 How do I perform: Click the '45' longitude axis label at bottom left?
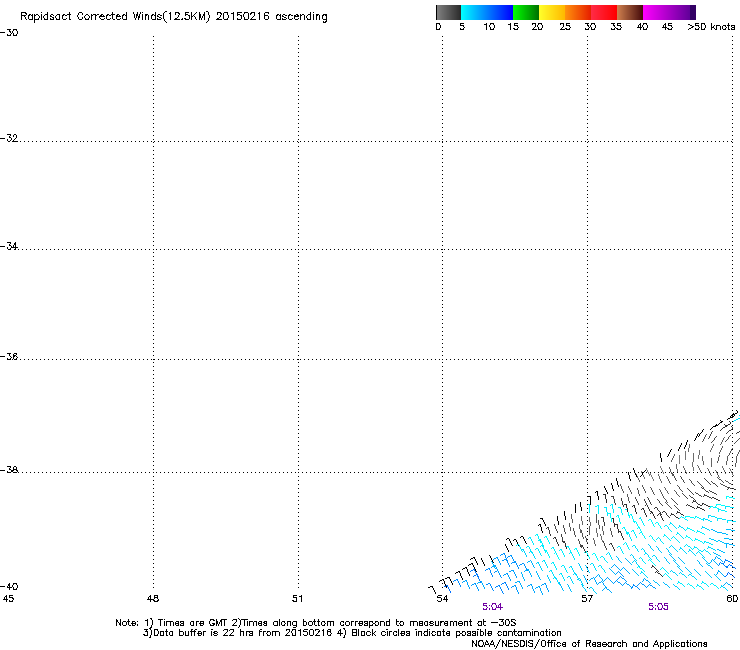tap(8, 599)
